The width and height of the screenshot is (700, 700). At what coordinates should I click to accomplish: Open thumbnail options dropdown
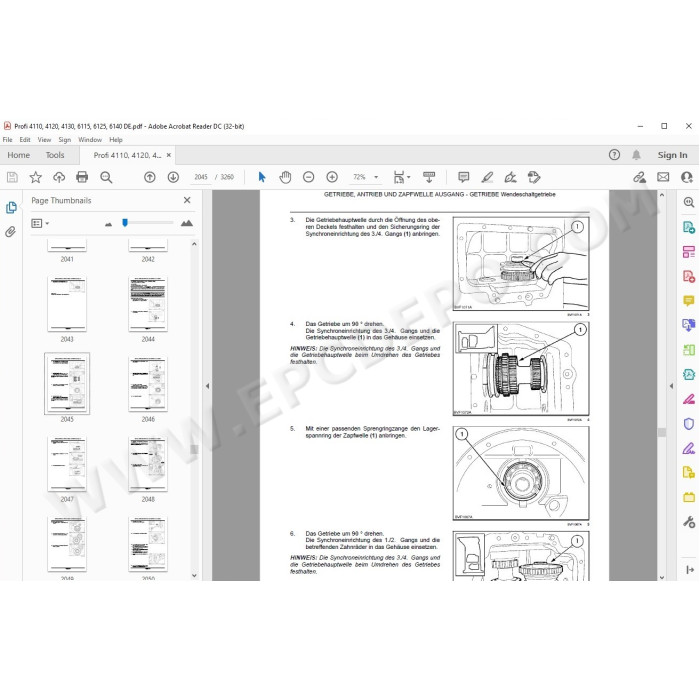click(x=40, y=223)
